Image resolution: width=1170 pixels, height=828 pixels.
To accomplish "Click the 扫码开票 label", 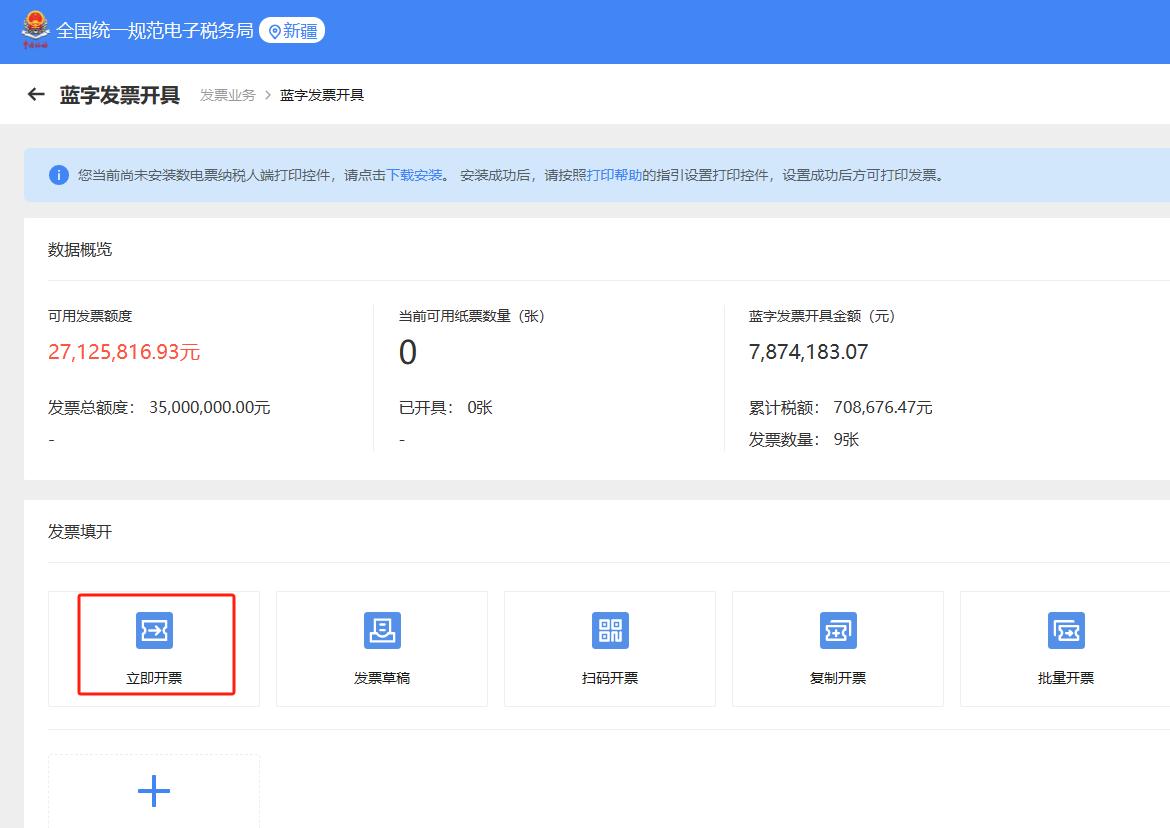I will point(610,678).
